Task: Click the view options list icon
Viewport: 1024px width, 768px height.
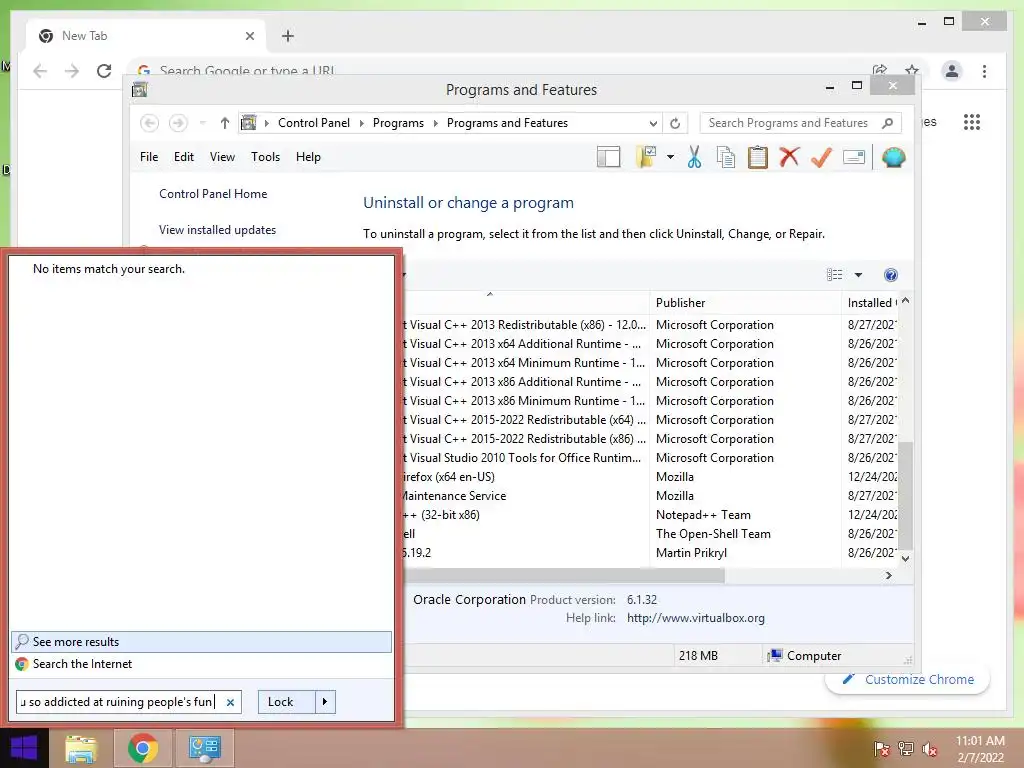Action: point(835,275)
